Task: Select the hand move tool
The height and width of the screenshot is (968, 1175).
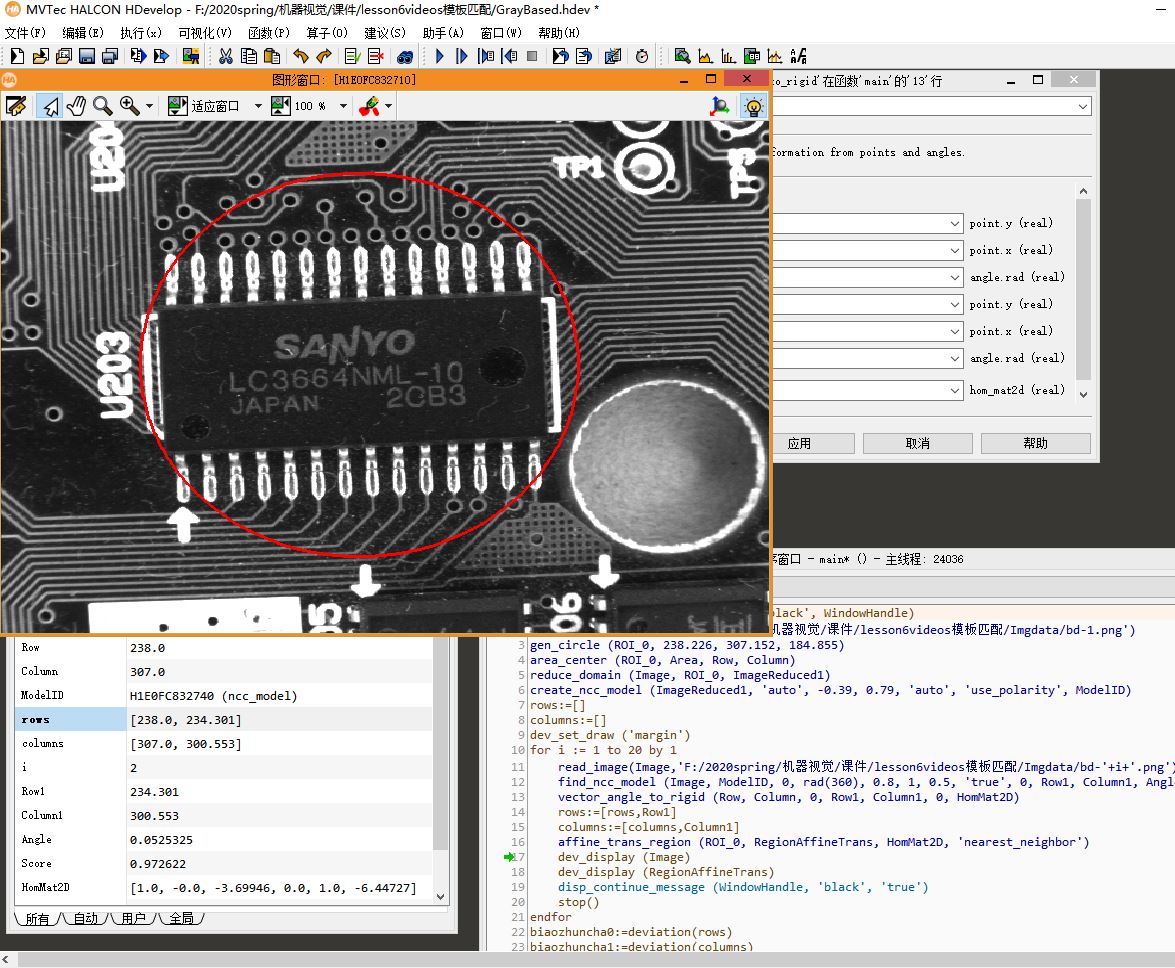Action: coord(76,106)
